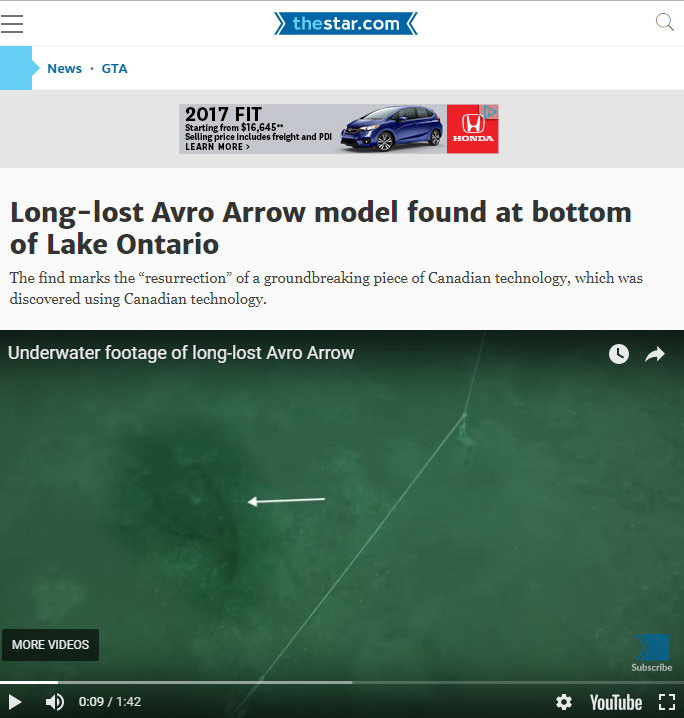Go to the News section
684x718 pixels.
pyautogui.click(x=65, y=68)
